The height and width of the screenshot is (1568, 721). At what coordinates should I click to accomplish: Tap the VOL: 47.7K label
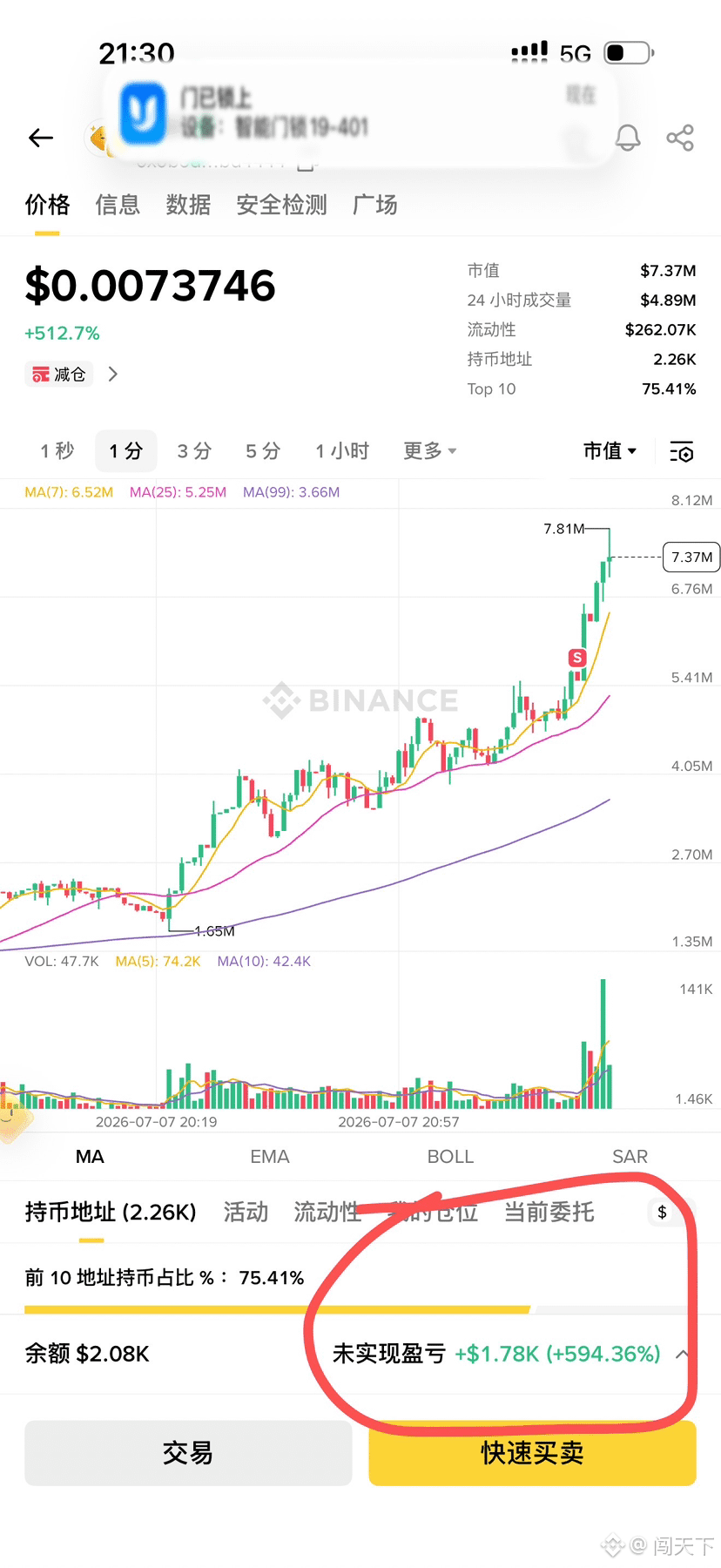(62, 962)
